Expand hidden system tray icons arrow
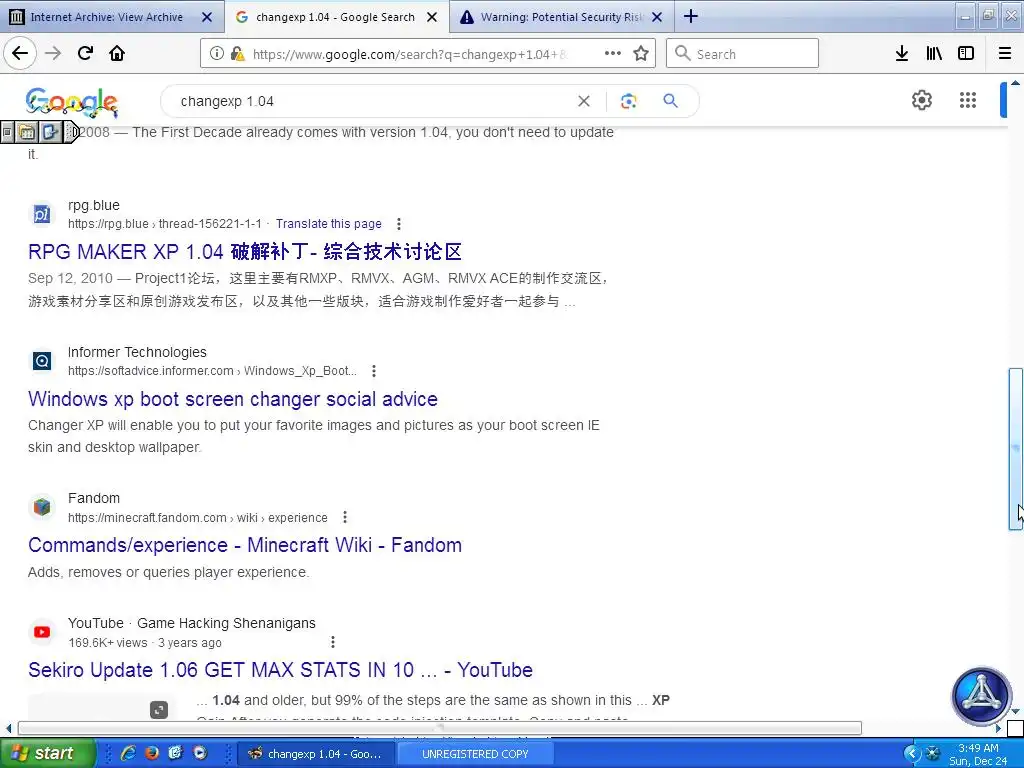 (x=912, y=754)
